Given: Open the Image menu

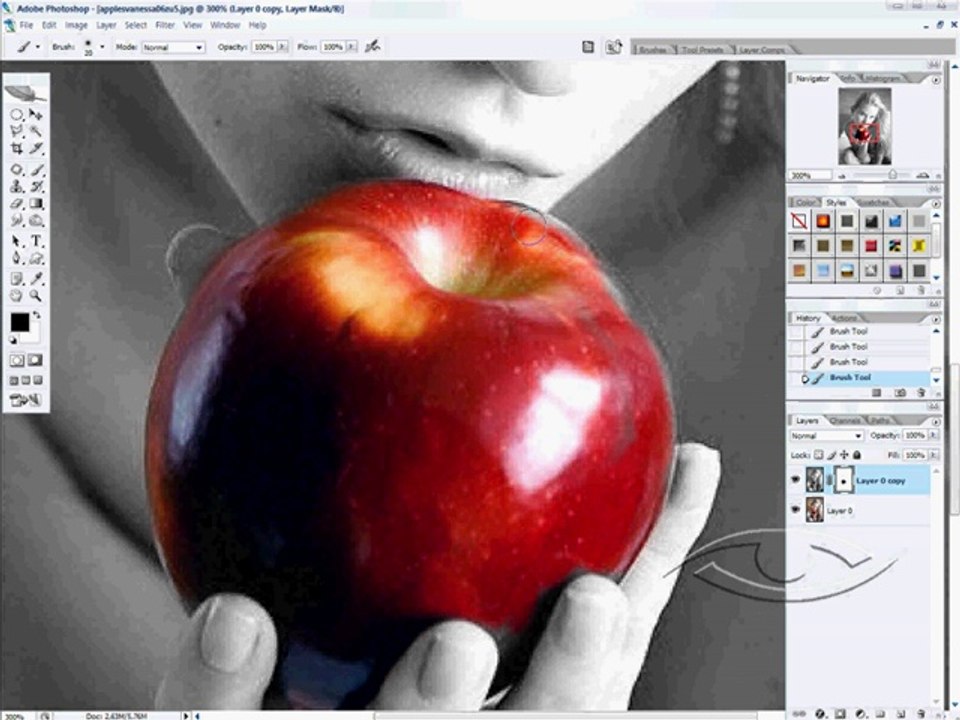Looking at the screenshot, I should pyautogui.click(x=76, y=25).
